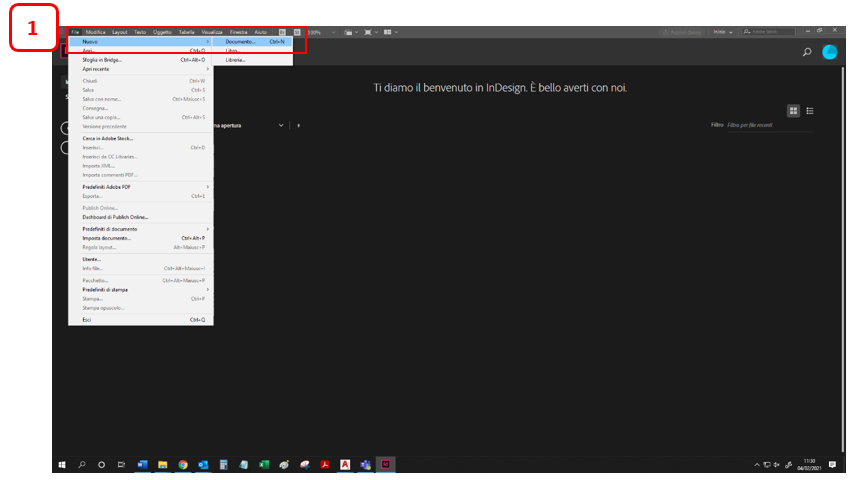Open Google Chrome from taskbar
This screenshot has width=856, height=480.
pyautogui.click(x=183, y=465)
